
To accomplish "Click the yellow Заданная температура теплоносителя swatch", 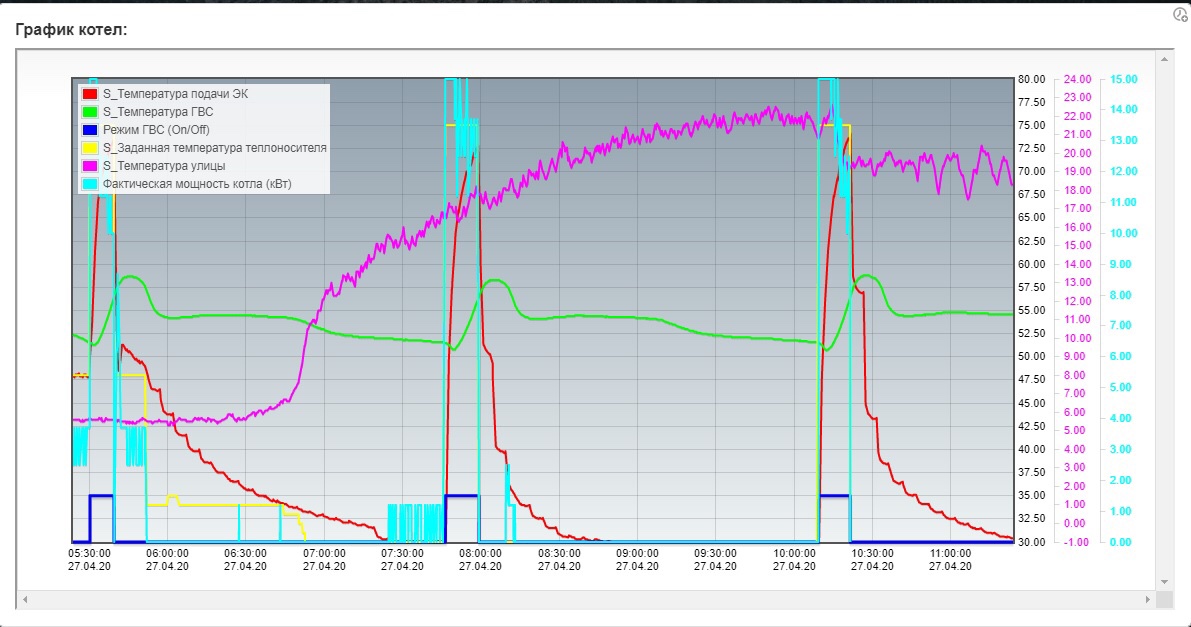I will tap(90, 148).
